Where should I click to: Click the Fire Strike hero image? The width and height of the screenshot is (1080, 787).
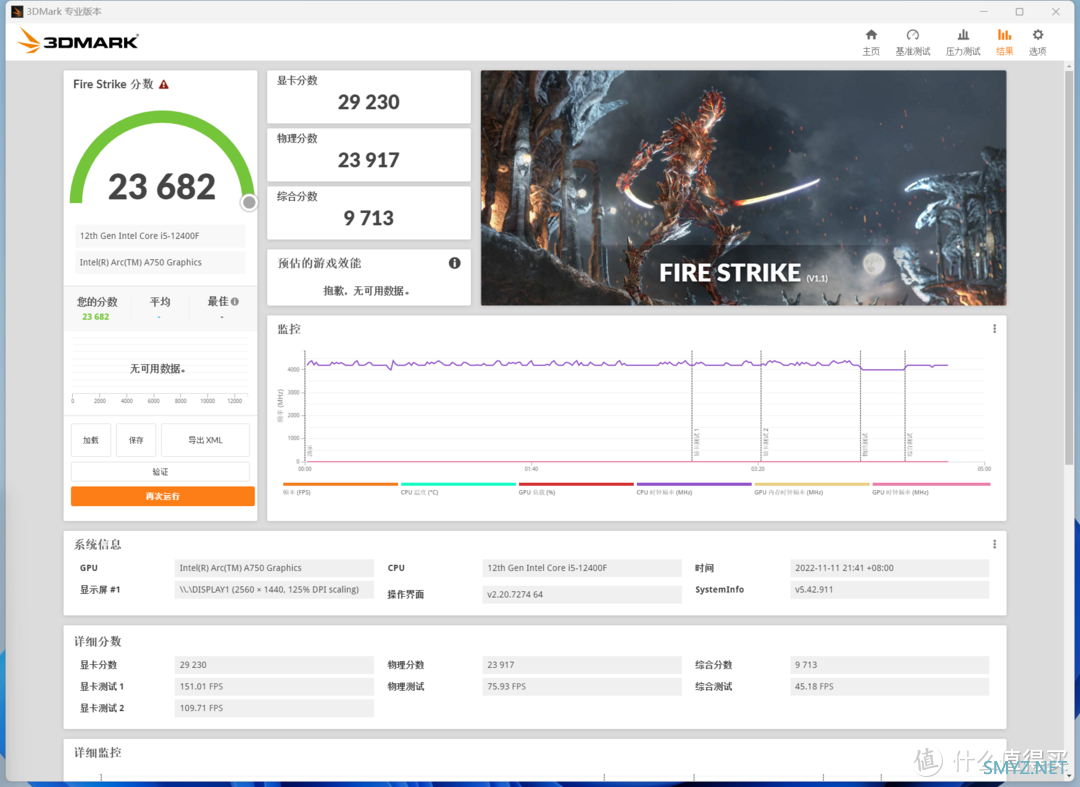point(743,188)
